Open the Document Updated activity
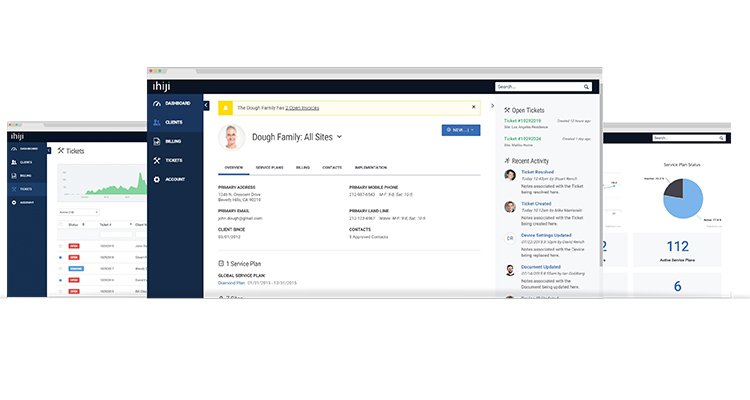The height and width of the screenshot is (400, 750). click(540, 267)
